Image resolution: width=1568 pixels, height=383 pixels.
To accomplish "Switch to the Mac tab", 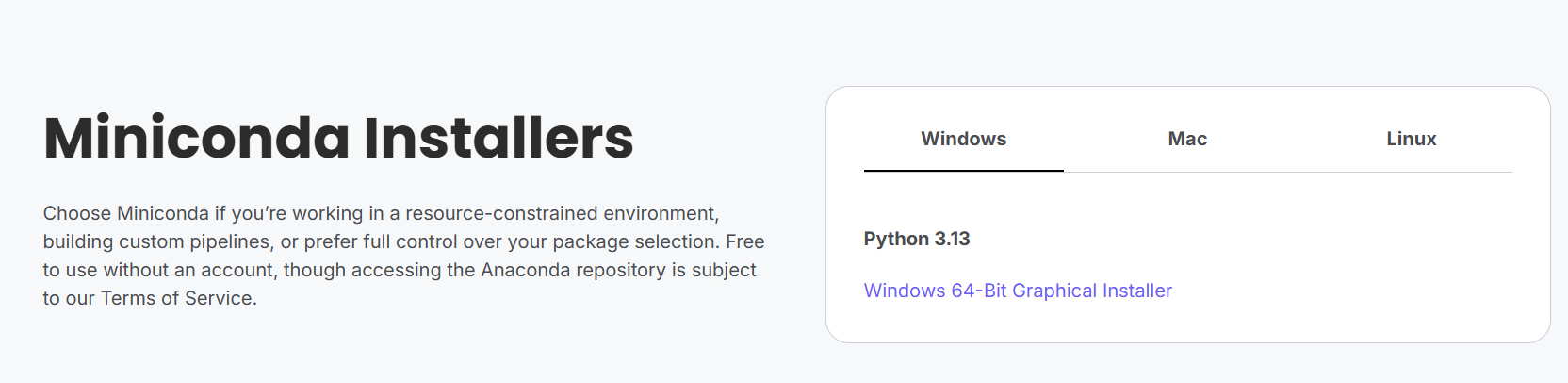I will click(1187, 139).
